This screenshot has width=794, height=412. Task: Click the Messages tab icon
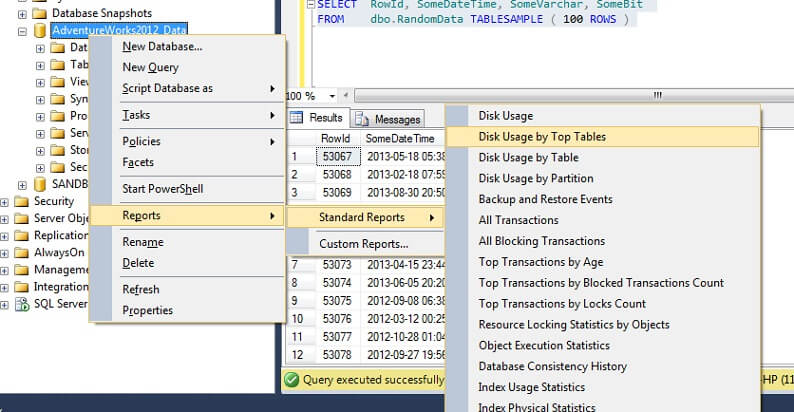tap(362, 119)
